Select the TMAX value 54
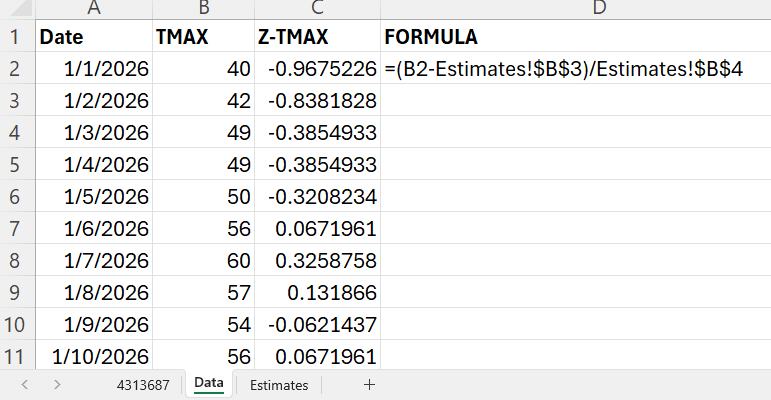This screenshot has width=771, height=400. tap(204, 324)
